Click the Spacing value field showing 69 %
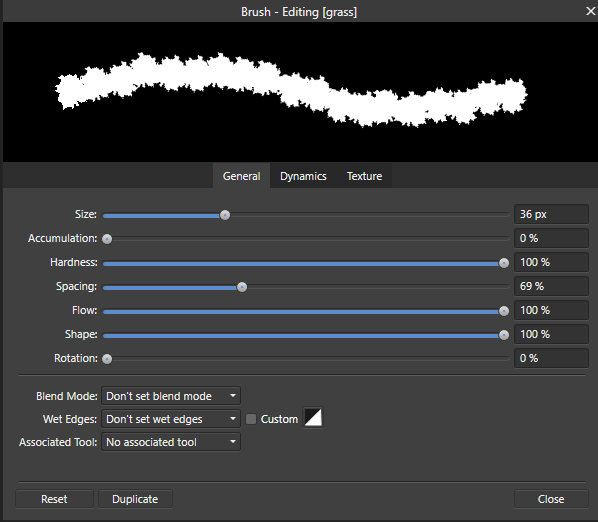 pyautogui.click(x=551, y=286)
